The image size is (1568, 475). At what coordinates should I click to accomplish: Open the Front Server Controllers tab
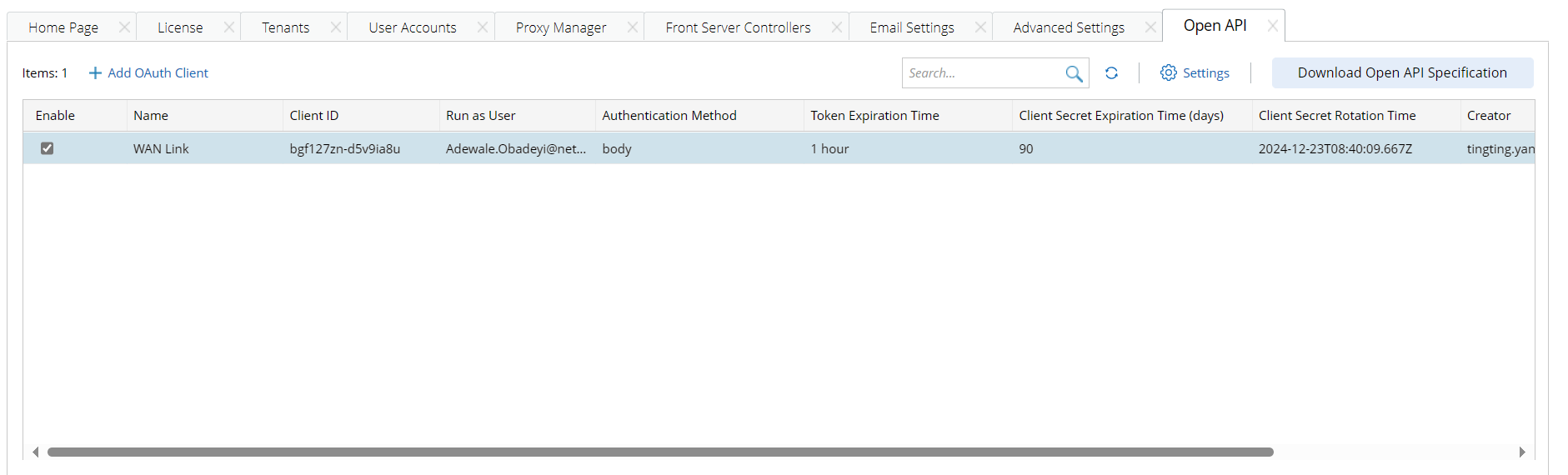[x=737, y=27]
